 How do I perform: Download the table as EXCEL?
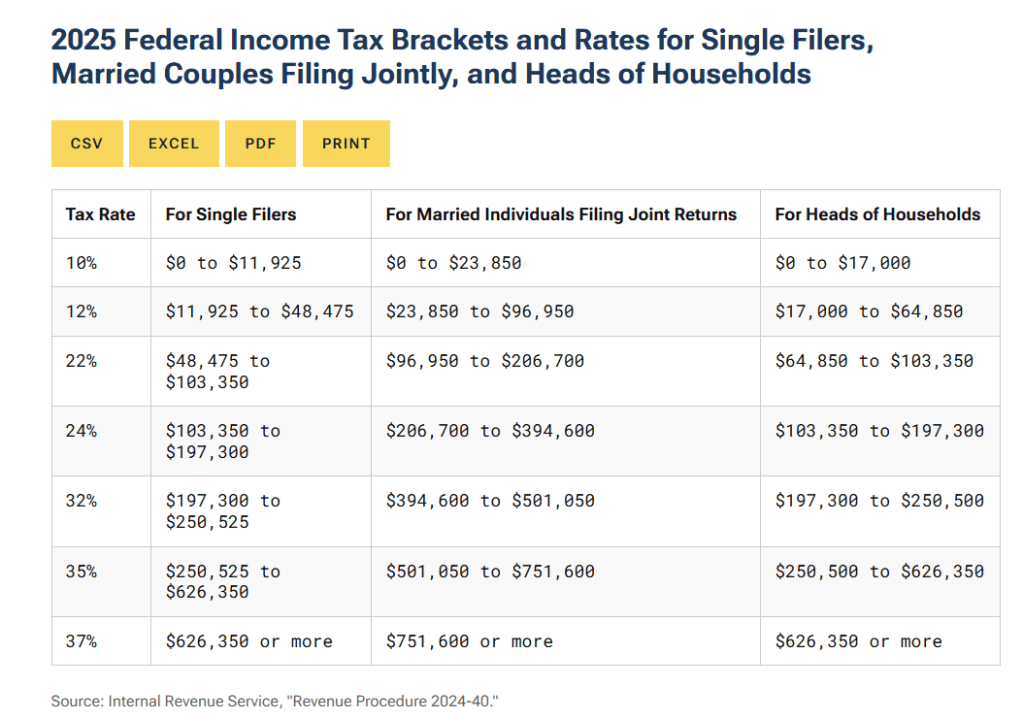[174, 144]
